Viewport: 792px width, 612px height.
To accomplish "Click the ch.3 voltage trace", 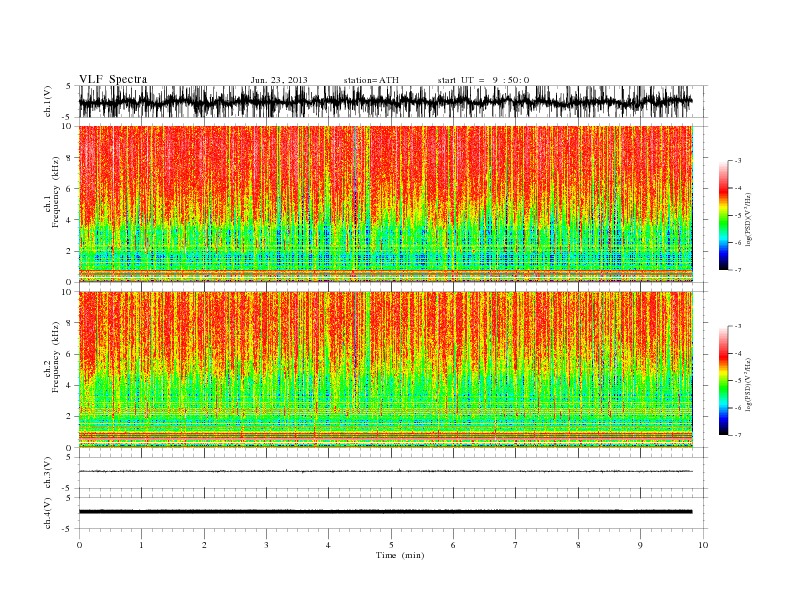I will [x=386, y=471].
